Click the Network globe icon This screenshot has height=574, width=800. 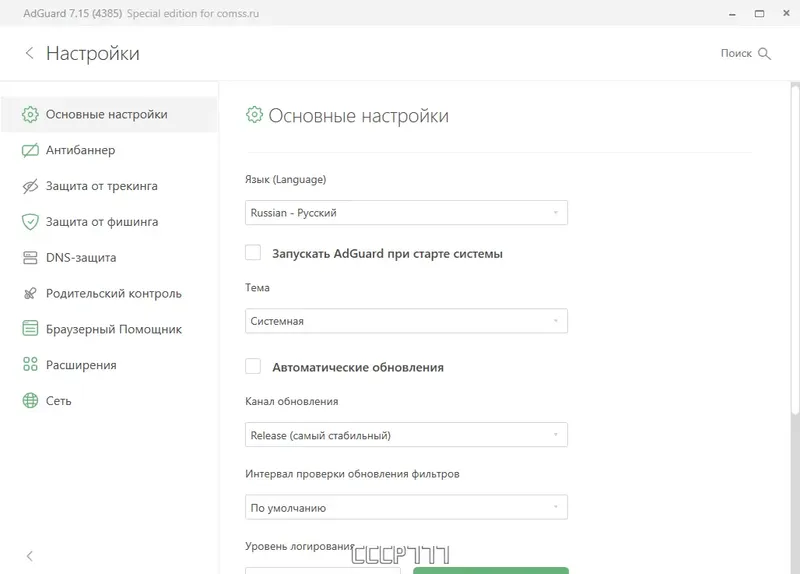(30, 401)
